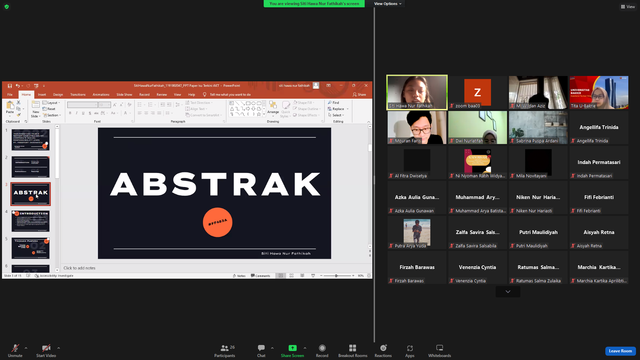Image resolution: width=640 pixels, height=360 pixels.
Task: Open Select dropdown in Editing group
Action: pos(337,115)
